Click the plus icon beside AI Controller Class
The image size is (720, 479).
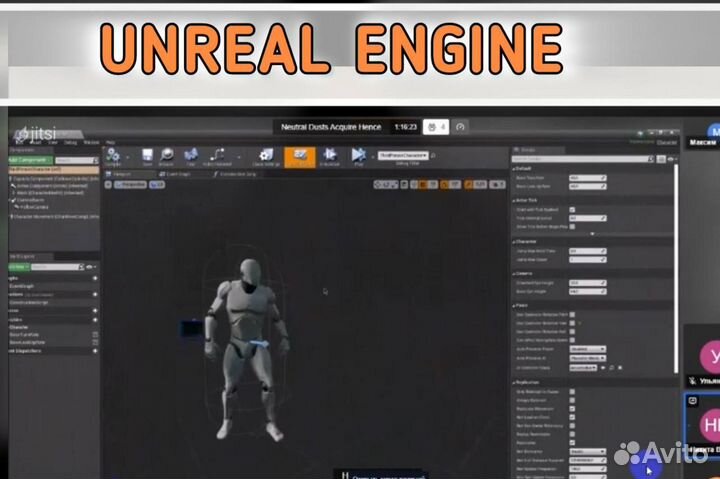tap(620, 368)
